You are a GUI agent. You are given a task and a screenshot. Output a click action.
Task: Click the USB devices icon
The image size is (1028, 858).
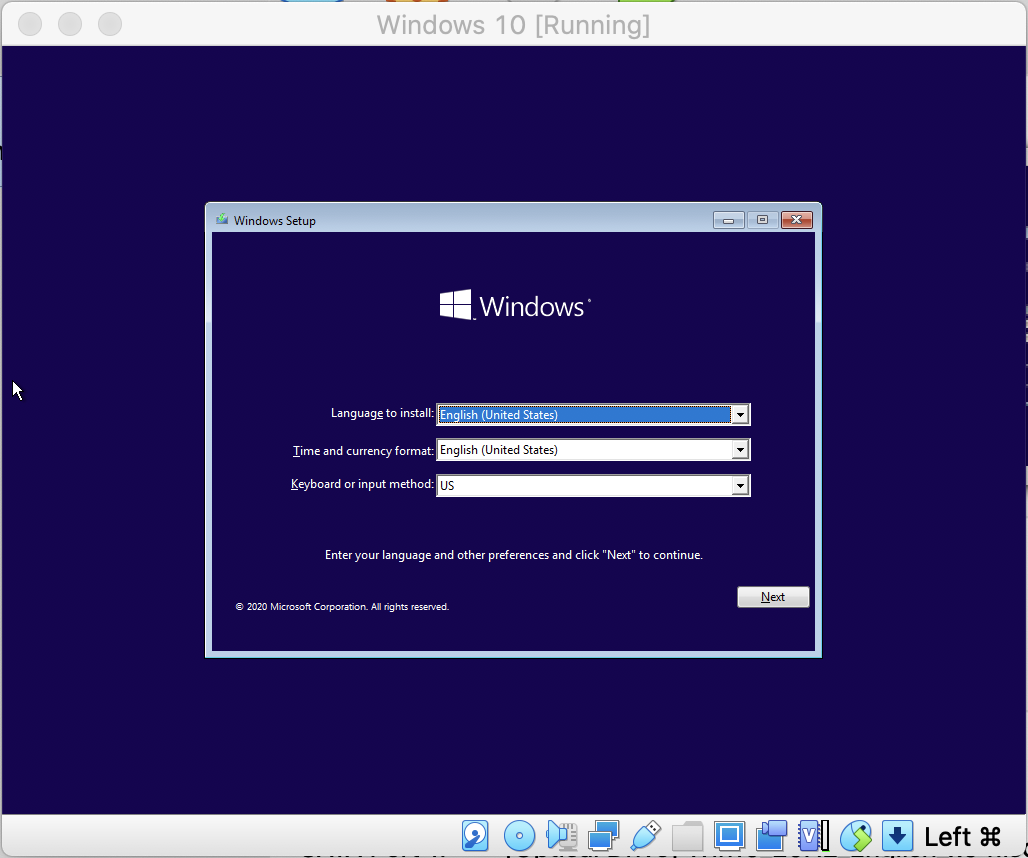pos(646,836)
